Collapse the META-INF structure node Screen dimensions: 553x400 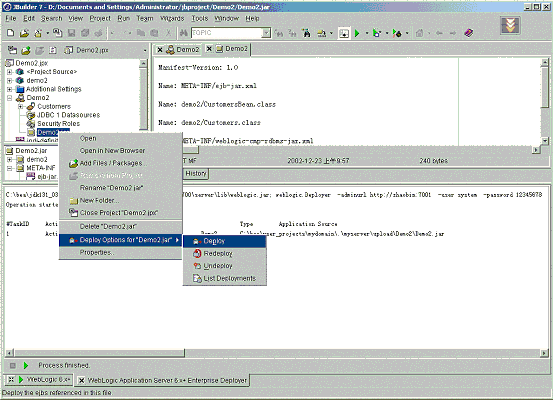10,168
